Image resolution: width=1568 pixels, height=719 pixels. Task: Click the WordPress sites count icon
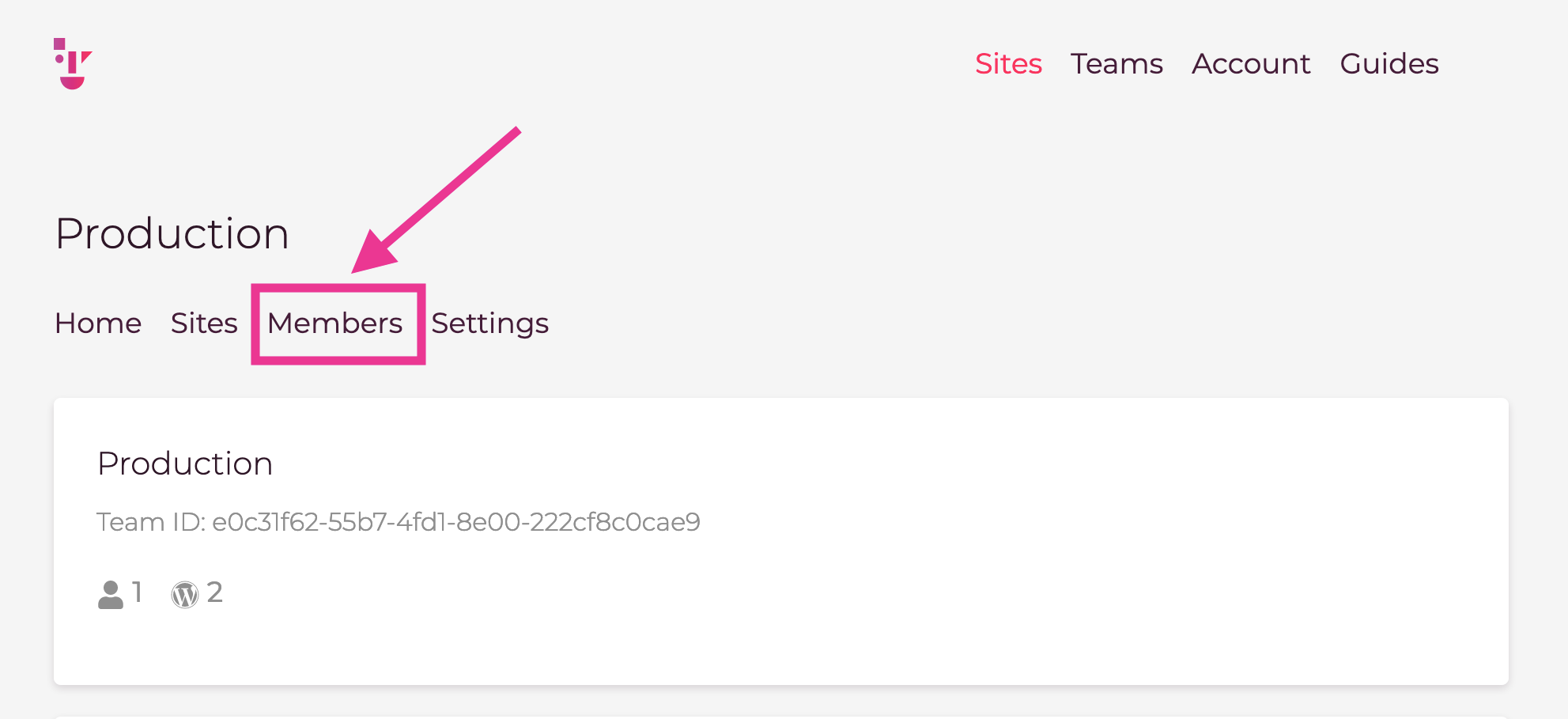(185, 595)
